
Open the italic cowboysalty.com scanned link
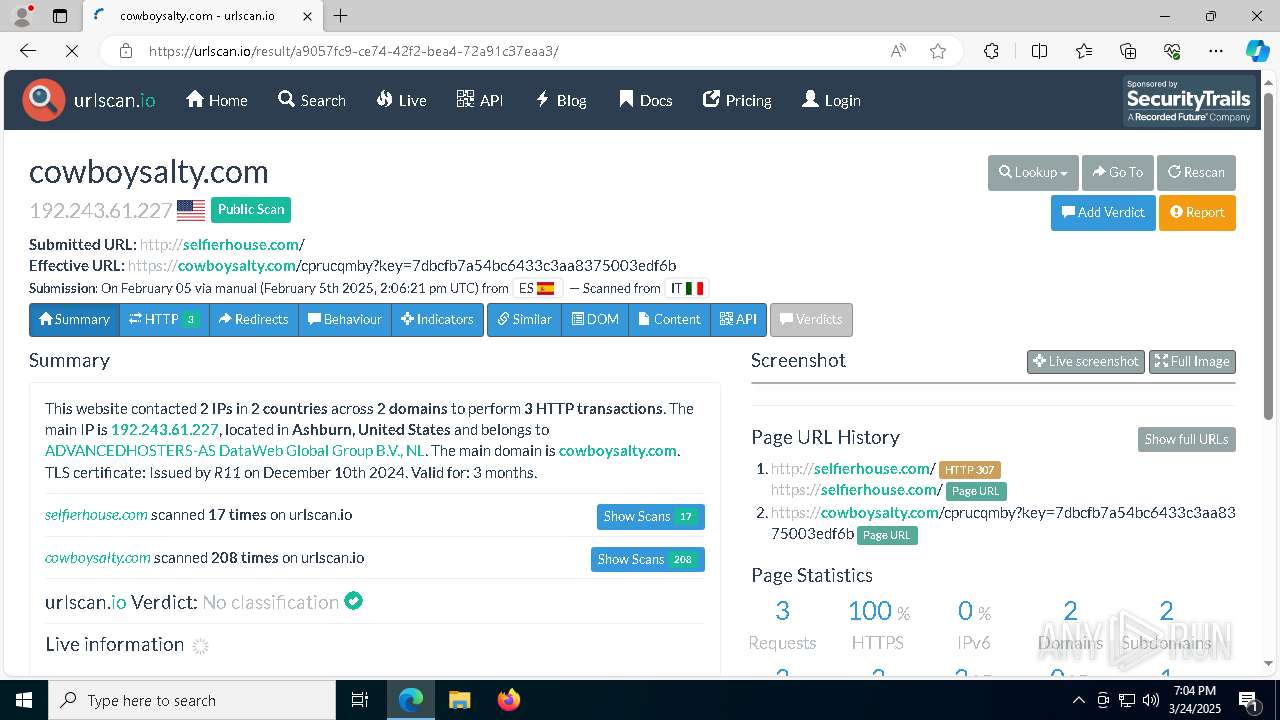(x=98, y=558)
